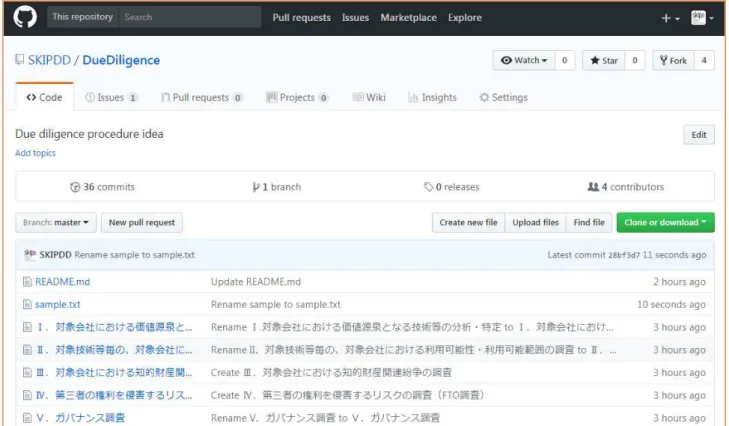The image size is (729, 426).
Task: Open the Clone or download dropdown
Action: [x=665, y=223]
